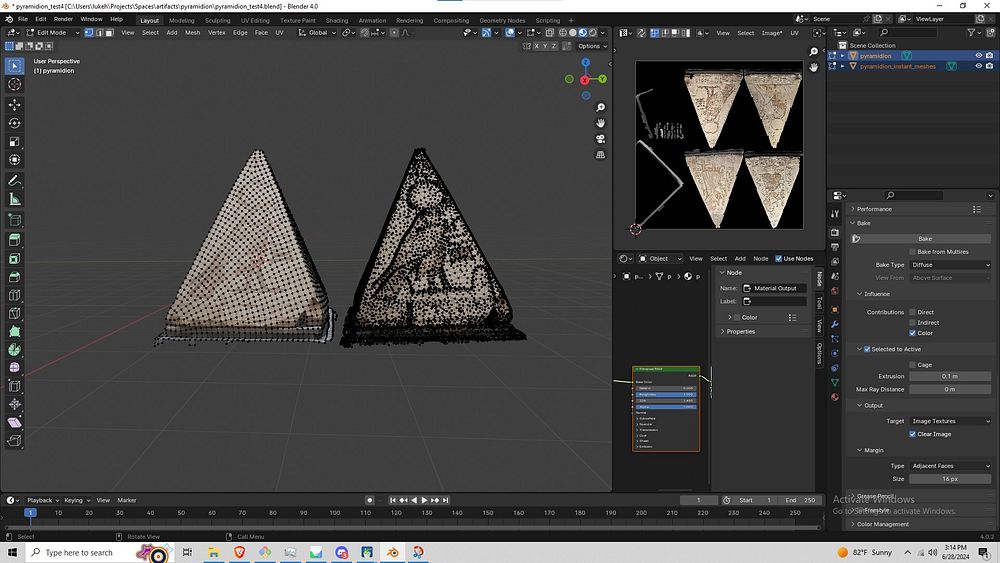Viewport: 1000px width, 563px height.
Task: Expand the Color Management panel
Action: point(883,524)
